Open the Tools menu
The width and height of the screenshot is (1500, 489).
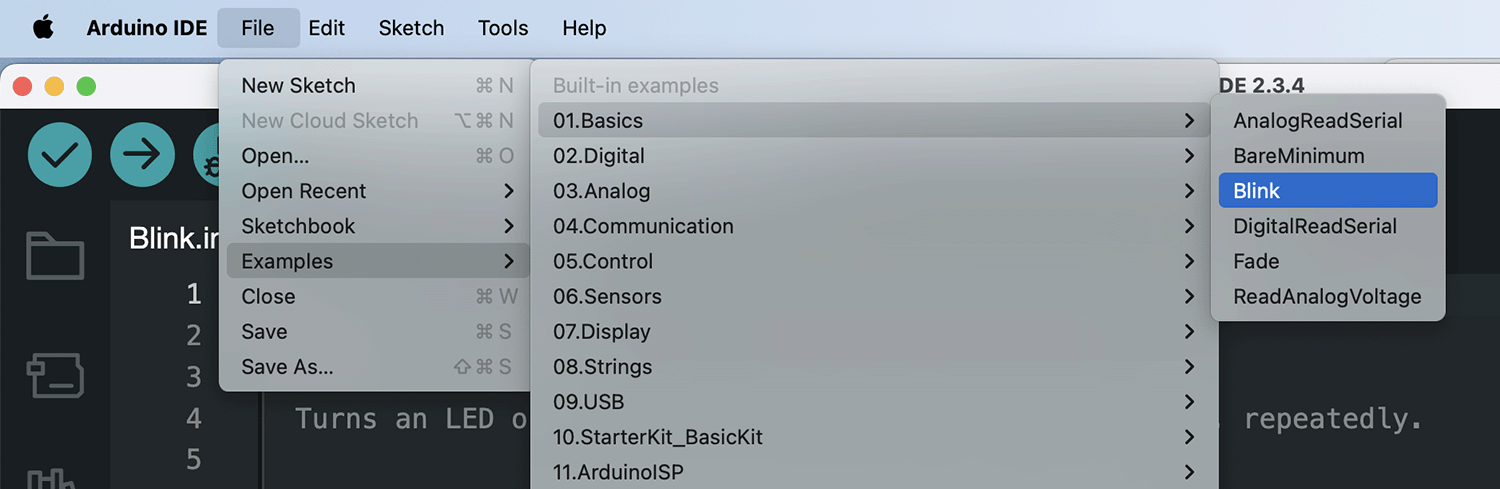[x=503, y=28]
